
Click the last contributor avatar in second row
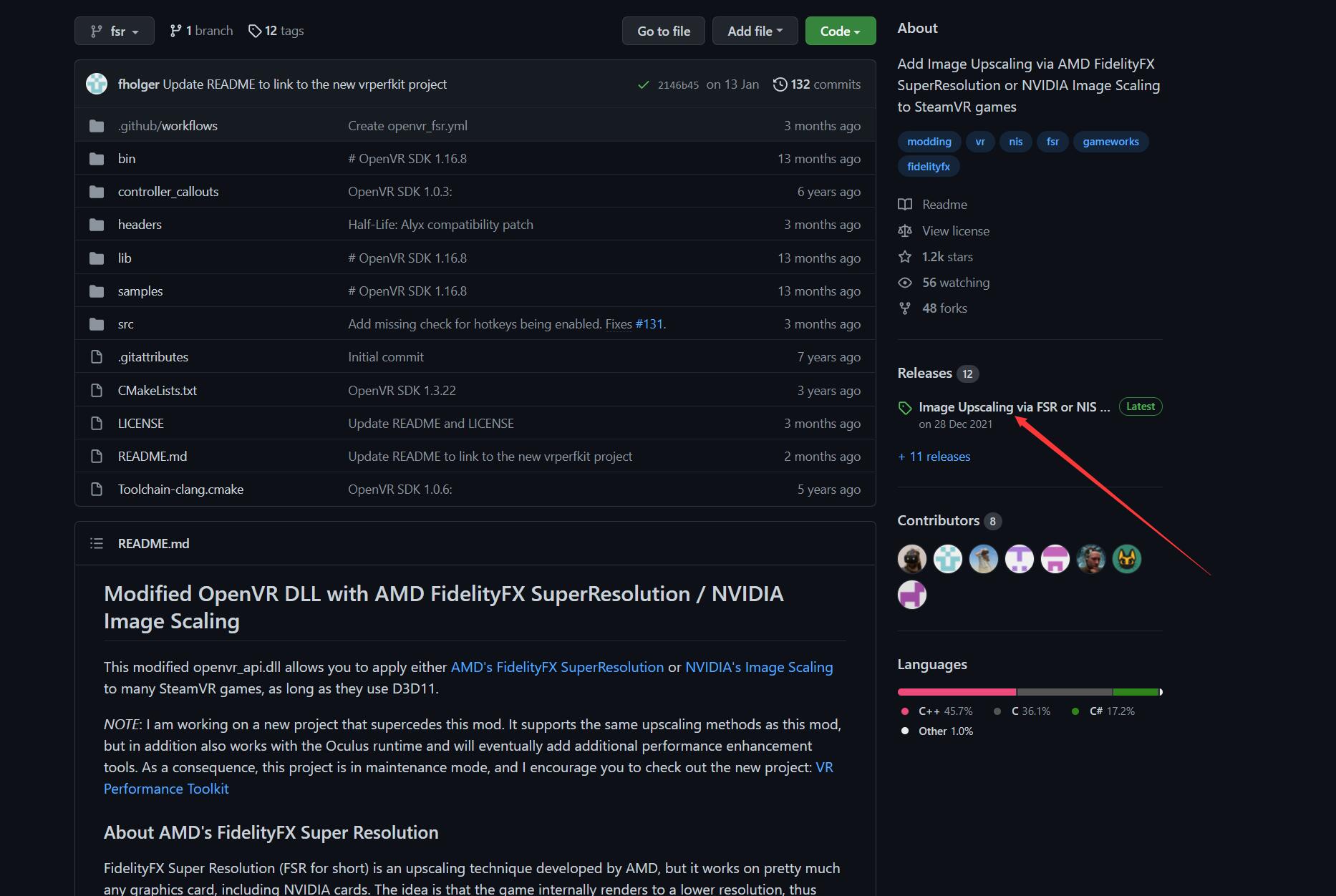tap(912, 595)
